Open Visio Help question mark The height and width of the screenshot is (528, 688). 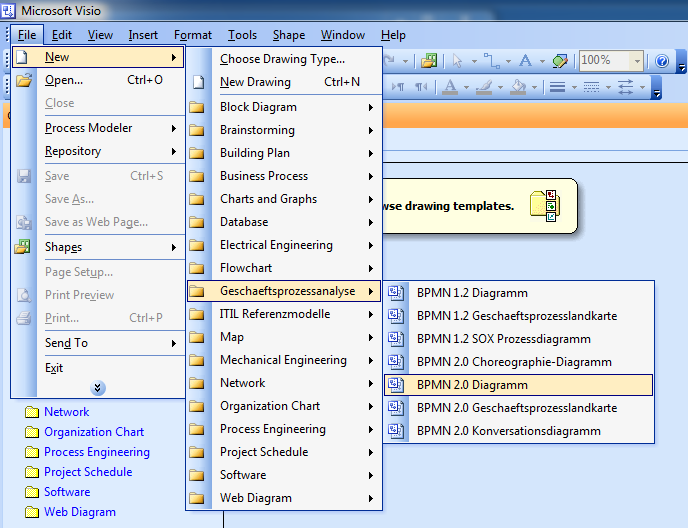pyautogui.click(x=662, y=61)
